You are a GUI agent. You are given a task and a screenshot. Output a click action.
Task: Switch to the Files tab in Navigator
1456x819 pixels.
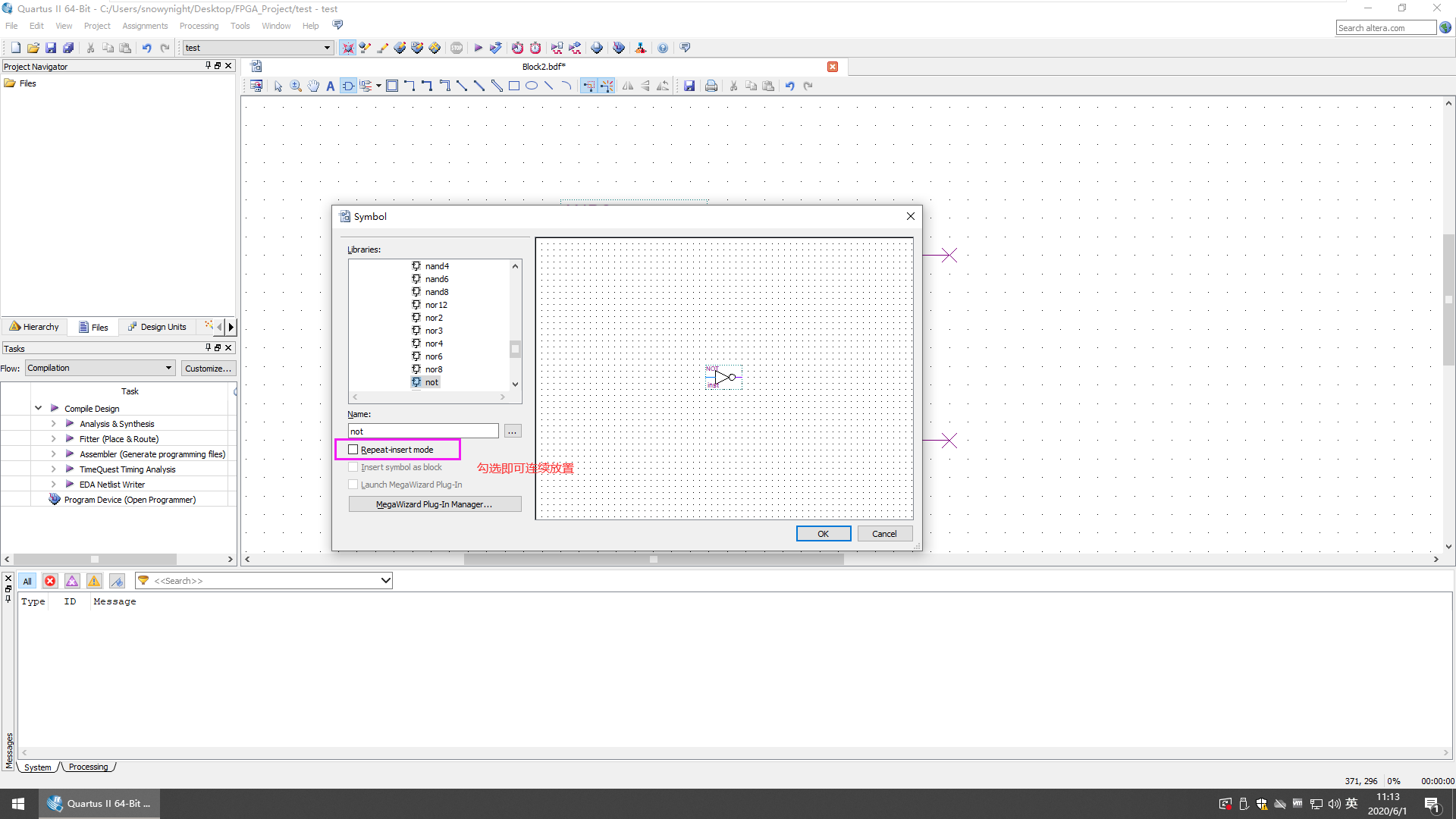(93, 327)
